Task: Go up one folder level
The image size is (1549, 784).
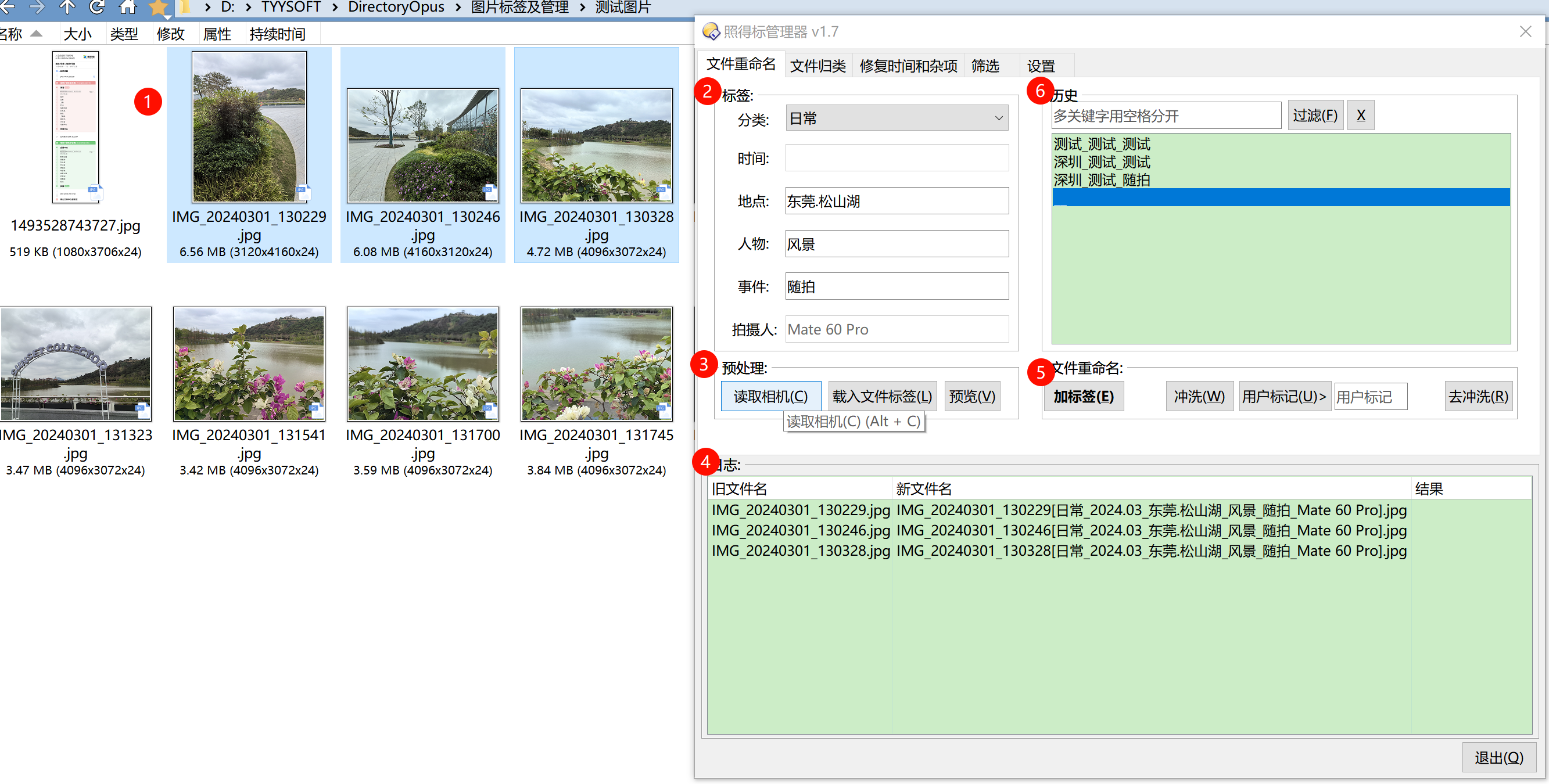Action: [x=67, y=6]
